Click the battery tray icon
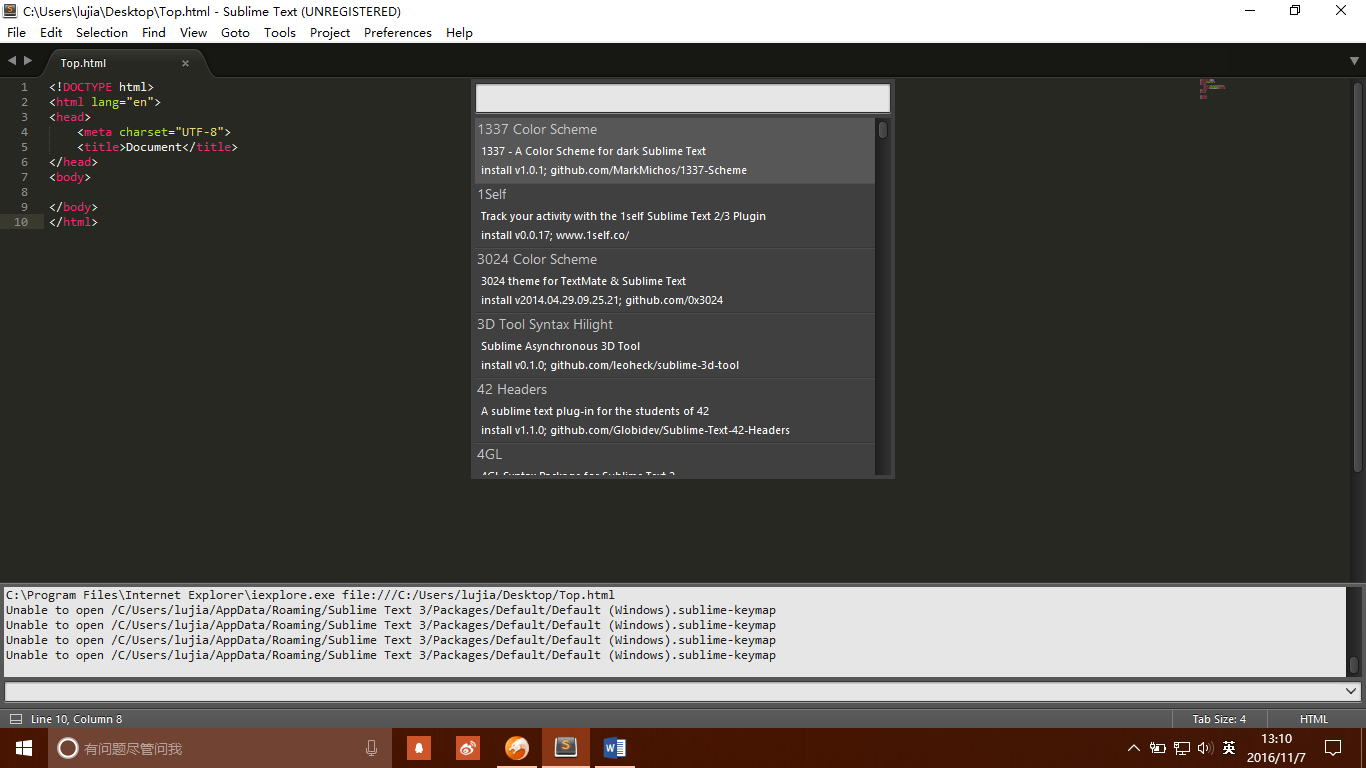Viewport: 1366px width, 768px height. (1157, 748)
